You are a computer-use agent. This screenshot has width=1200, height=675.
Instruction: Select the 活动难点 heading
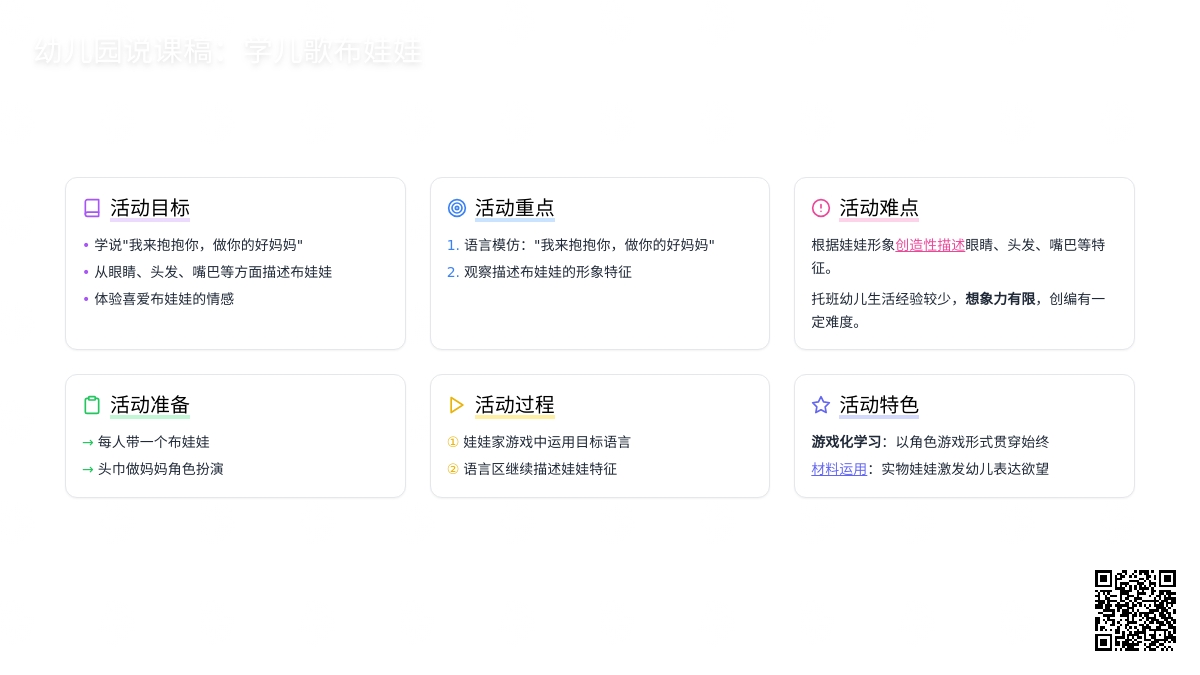coord(879,208)
